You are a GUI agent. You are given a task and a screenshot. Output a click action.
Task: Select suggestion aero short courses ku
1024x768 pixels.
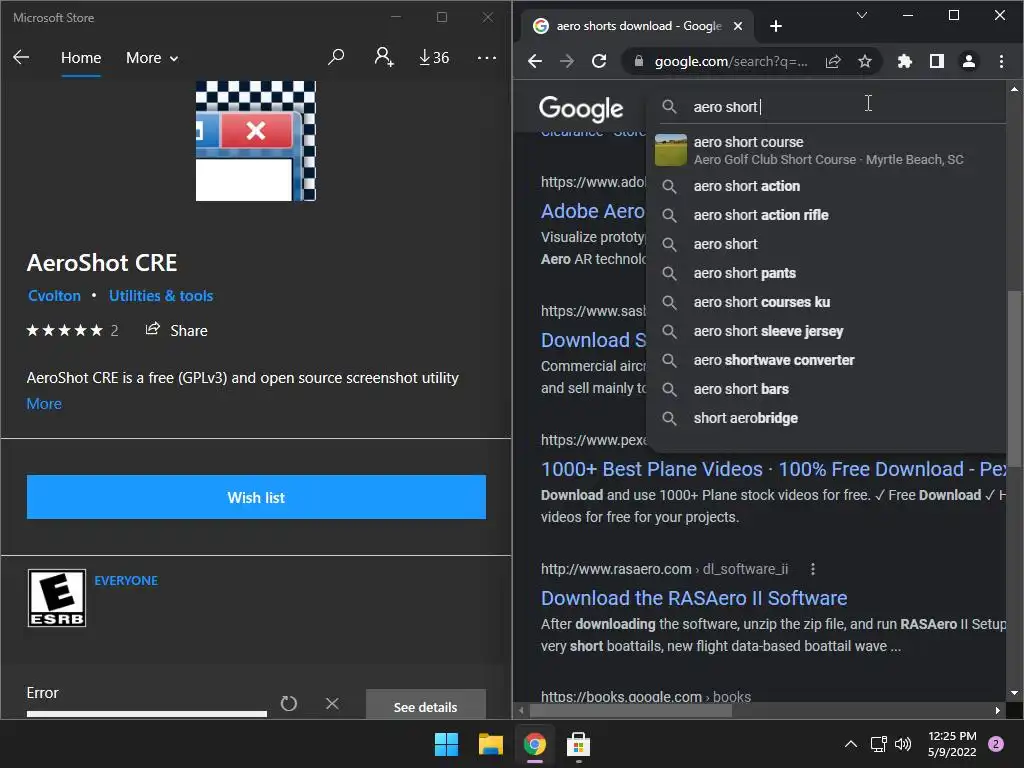(x=828, y=302)
